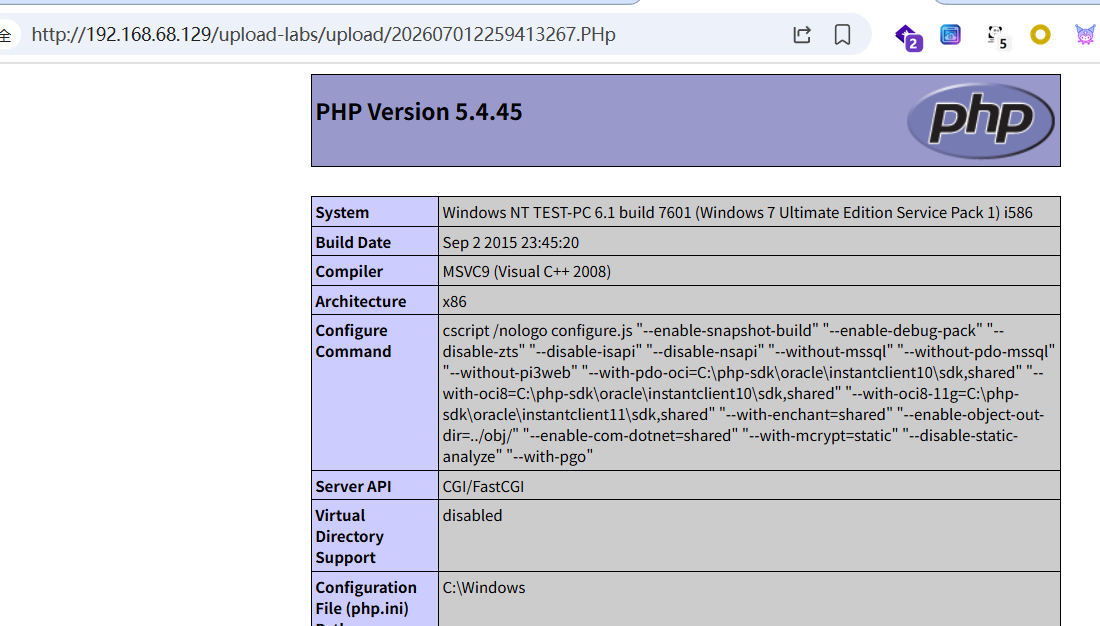The width and height of the screenshot is (1100, 626).
Task: Open the purple cat face extension icon
Action: click(x=1085, y=34)
